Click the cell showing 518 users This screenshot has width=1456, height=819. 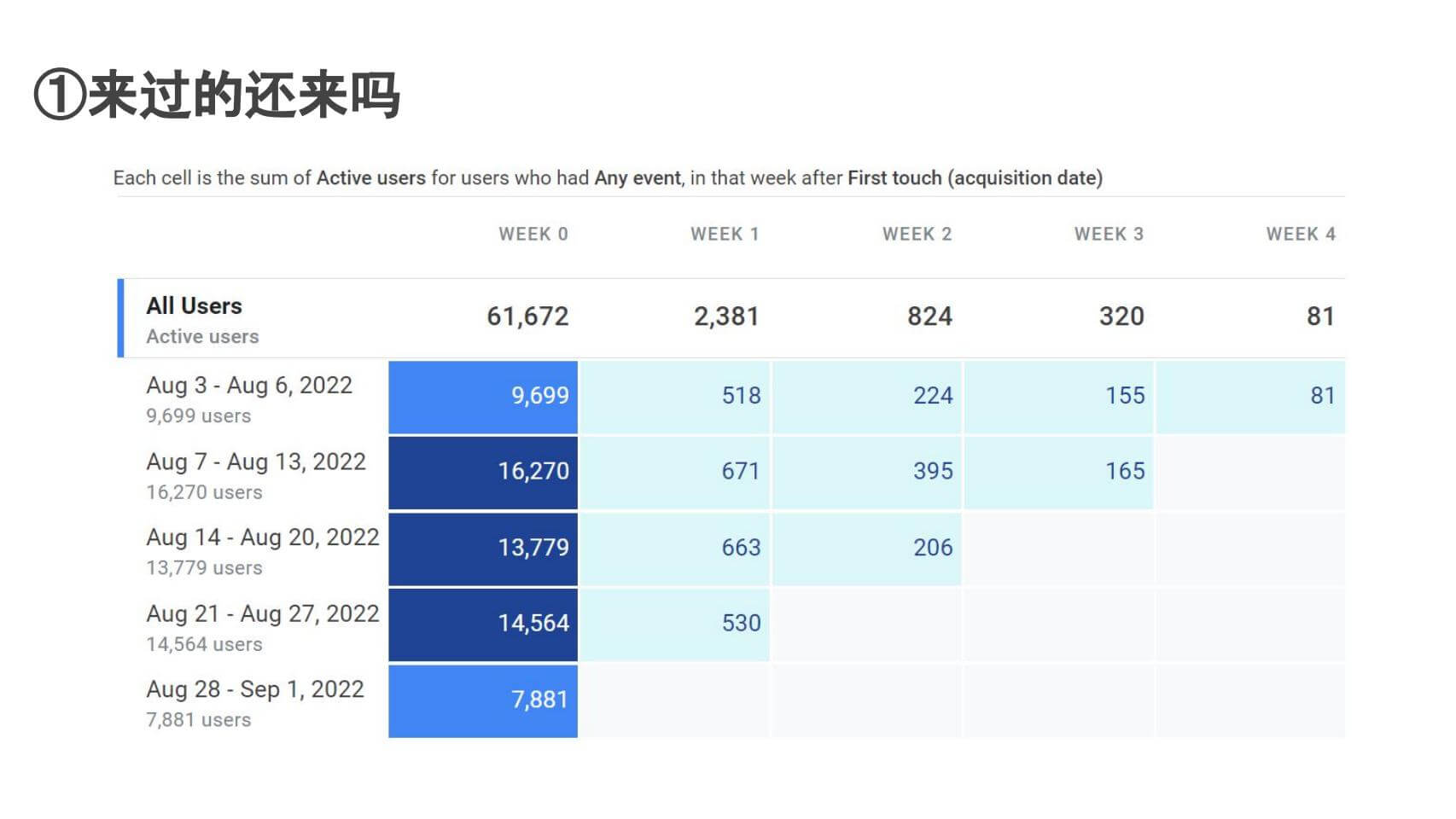click(675, 396)
